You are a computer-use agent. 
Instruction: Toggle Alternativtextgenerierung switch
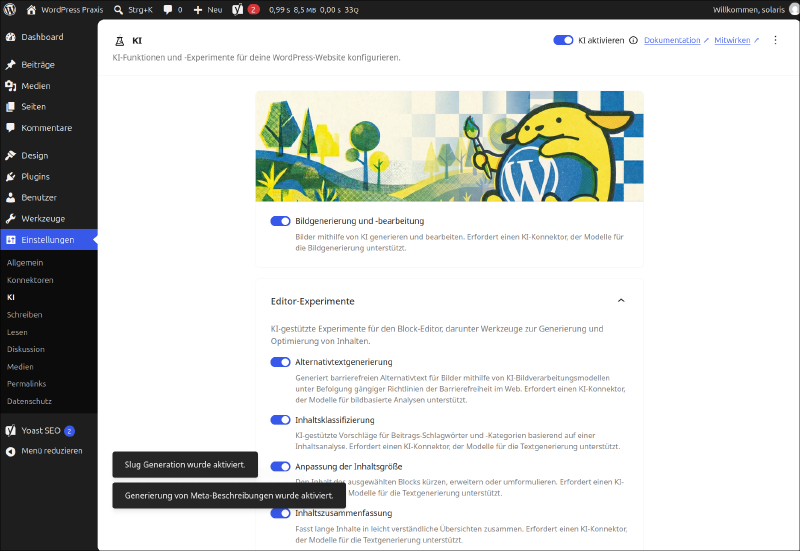(x=280, y=362)
